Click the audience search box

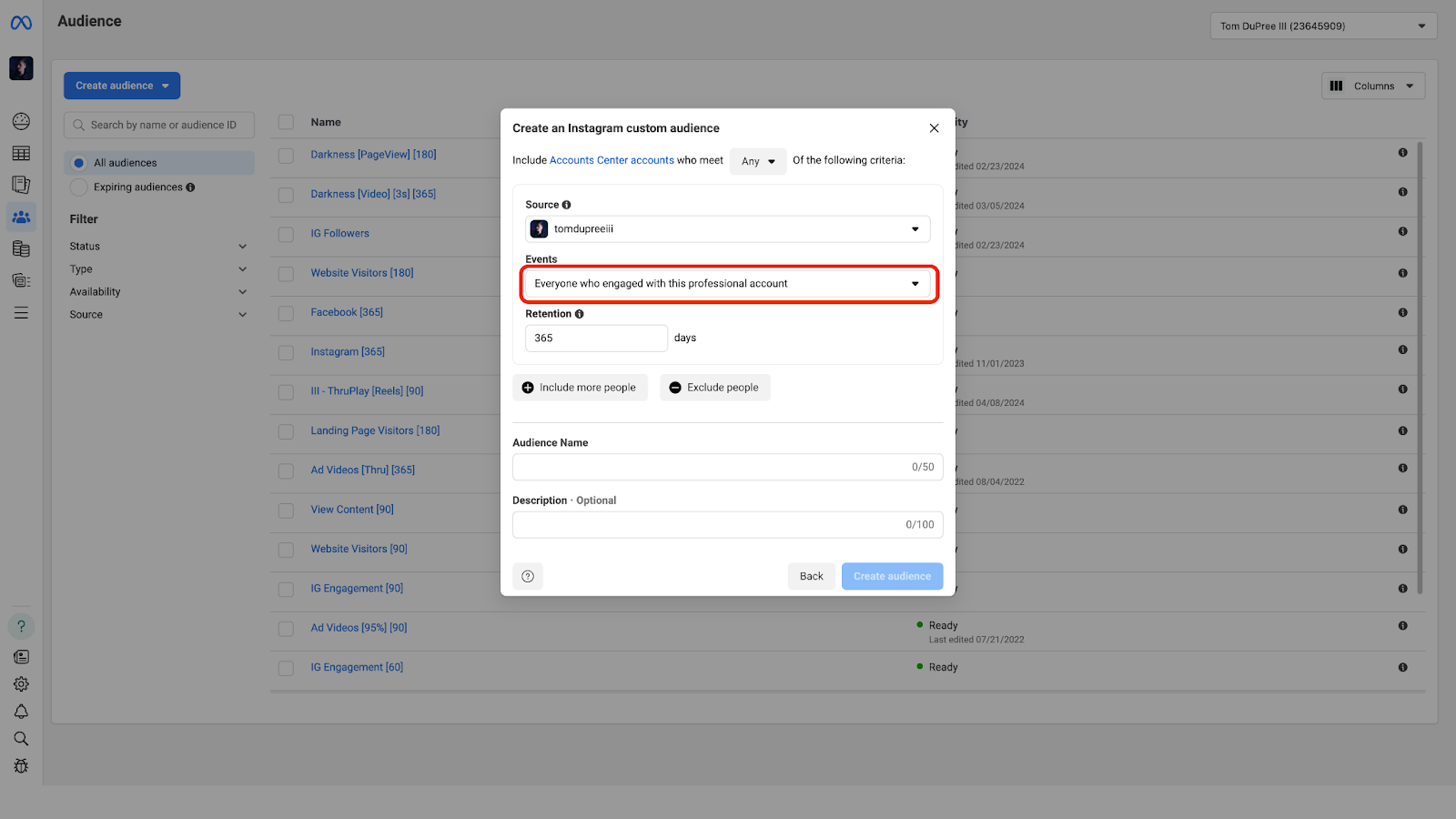(x=159, y=125)
